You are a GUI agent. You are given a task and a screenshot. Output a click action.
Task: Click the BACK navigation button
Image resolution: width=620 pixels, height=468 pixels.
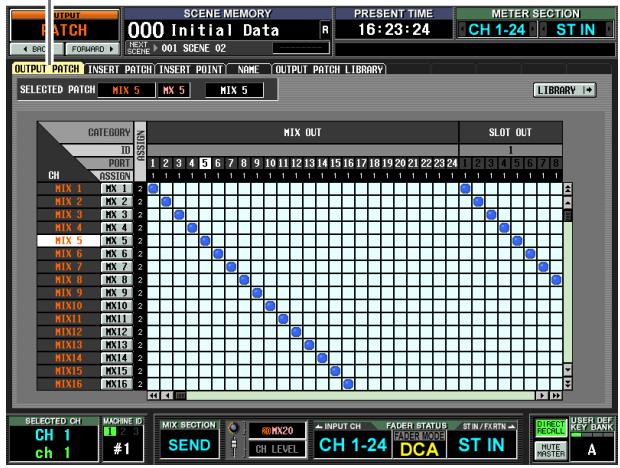pyautogui.click(x=36, y=49)
